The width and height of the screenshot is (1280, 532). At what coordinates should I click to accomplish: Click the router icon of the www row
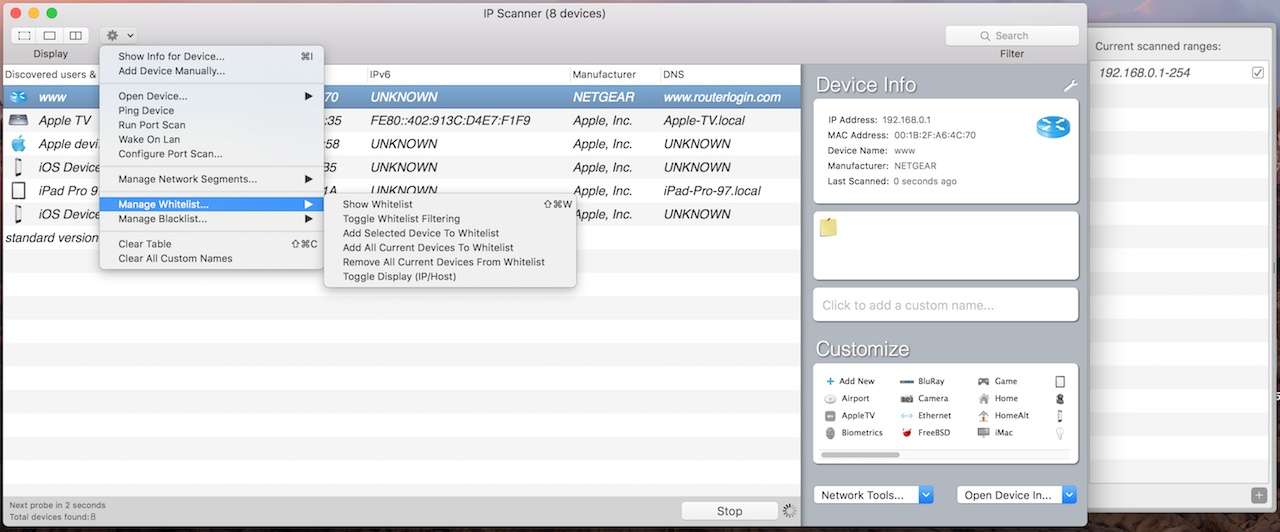coord(18,97)
